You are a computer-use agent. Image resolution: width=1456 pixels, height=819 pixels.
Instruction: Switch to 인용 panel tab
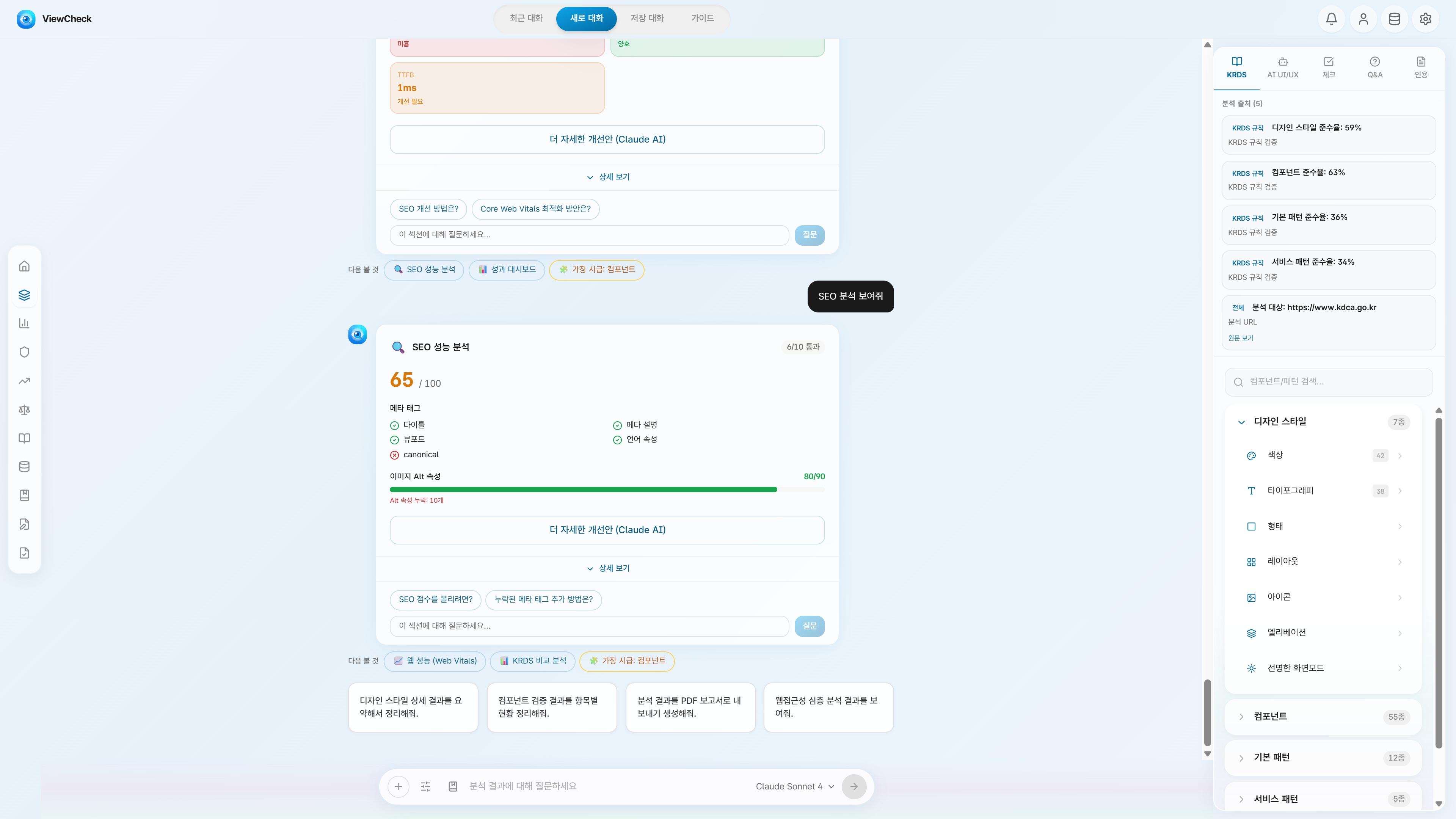tap(1421, 67)
